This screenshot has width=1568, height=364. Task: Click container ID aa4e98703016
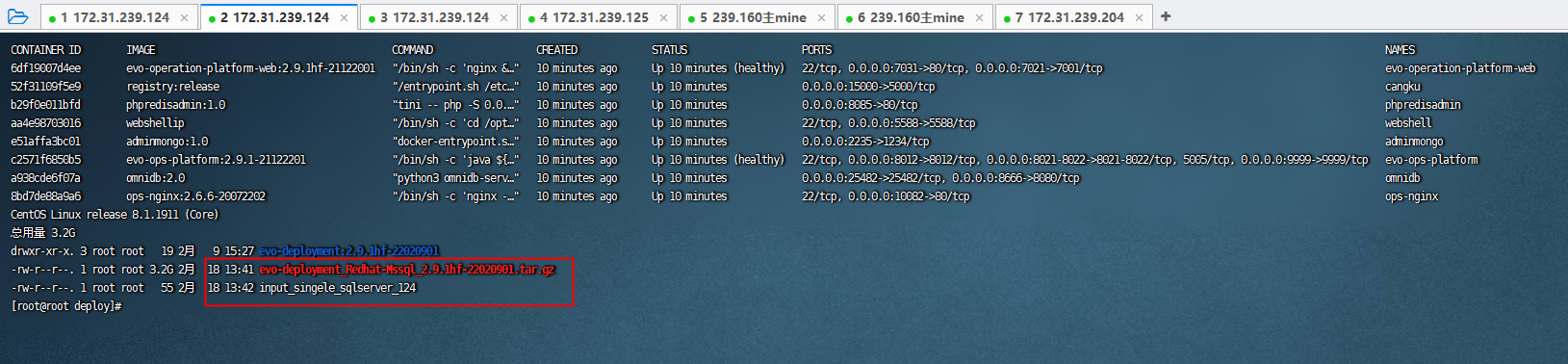coord(46,123)
